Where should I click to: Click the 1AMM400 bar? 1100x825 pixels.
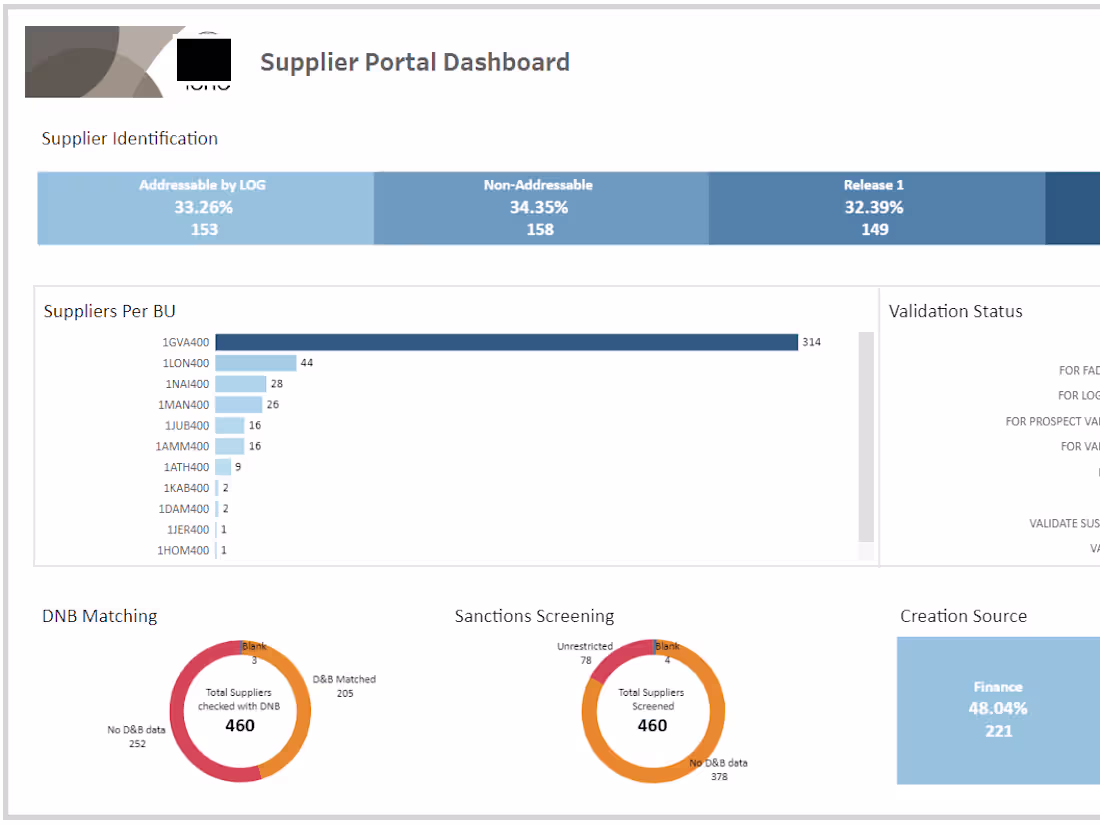pyautogui.click(x=230, y=447)
